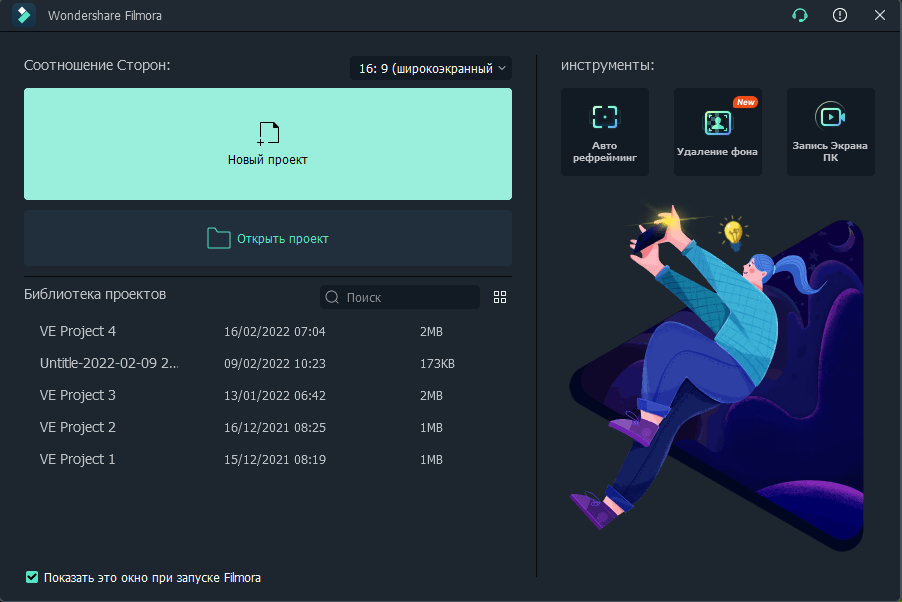Click date 09/02/2022 10:23
This screenshot has height=602, width=902.
[274, 364]
